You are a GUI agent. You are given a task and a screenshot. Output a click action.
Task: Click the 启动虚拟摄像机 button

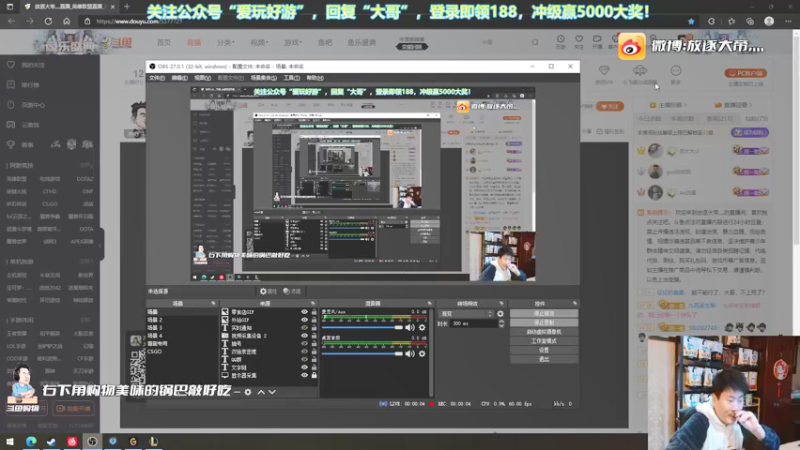tap(544, 332)
